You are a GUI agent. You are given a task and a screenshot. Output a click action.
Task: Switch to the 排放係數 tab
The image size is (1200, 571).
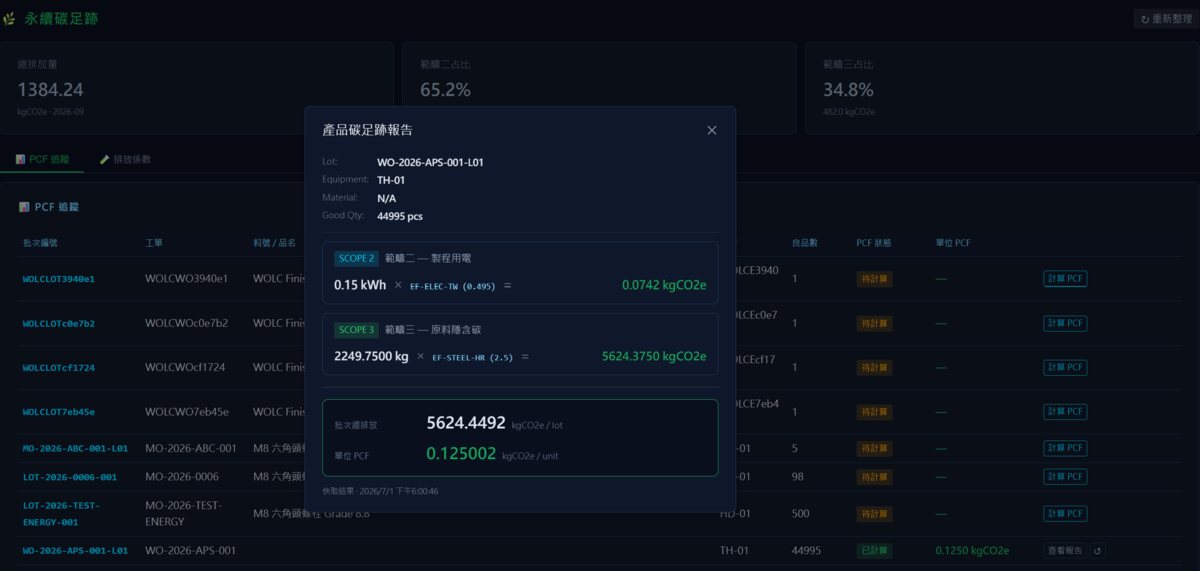coord(125,159)
